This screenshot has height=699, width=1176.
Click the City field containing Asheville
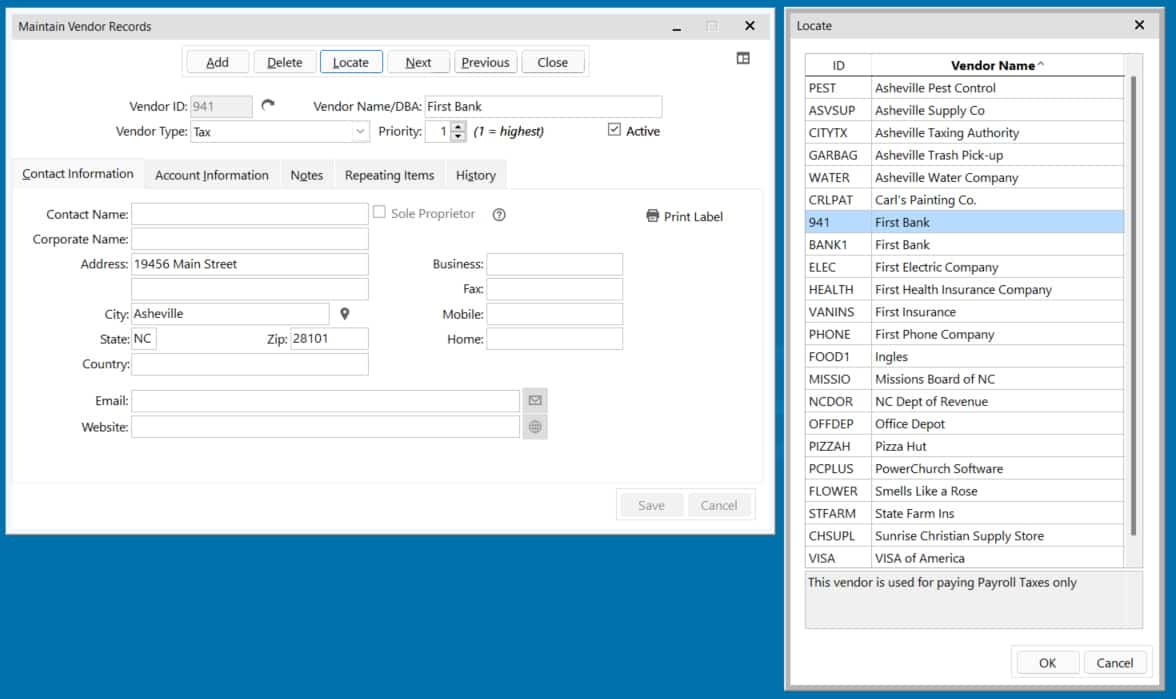click(x=230, y=314)
